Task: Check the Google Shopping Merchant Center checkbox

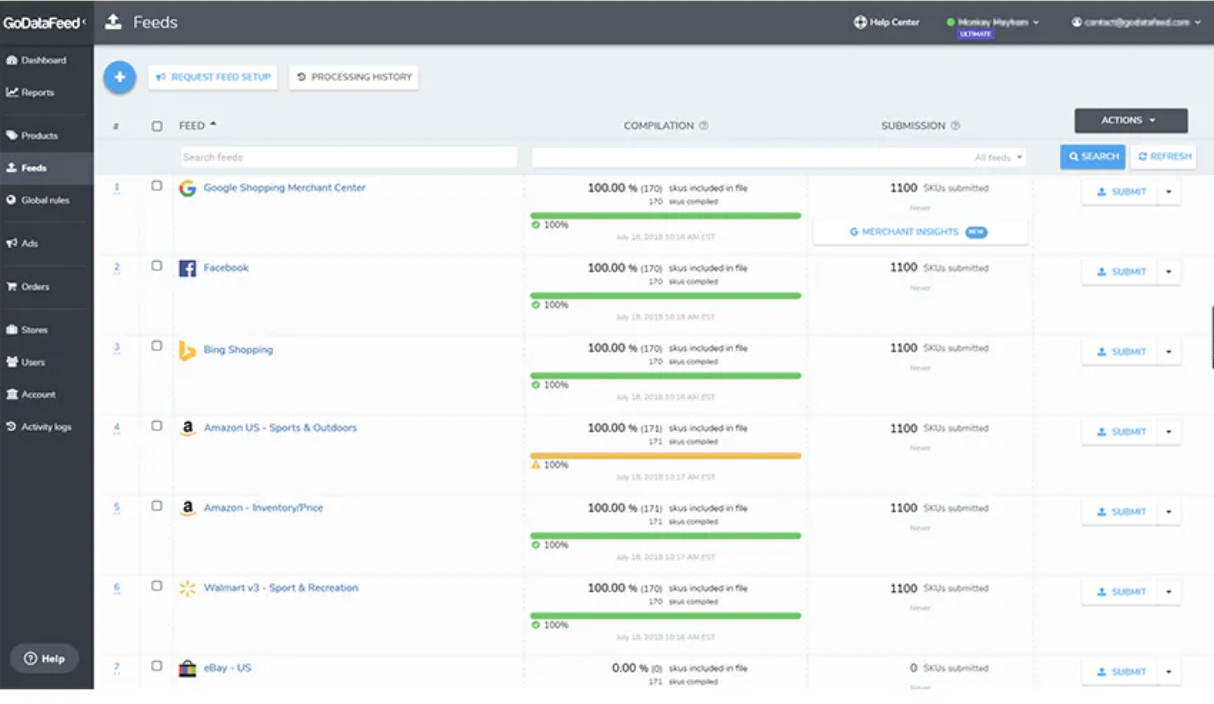Action: coord(157,186)
